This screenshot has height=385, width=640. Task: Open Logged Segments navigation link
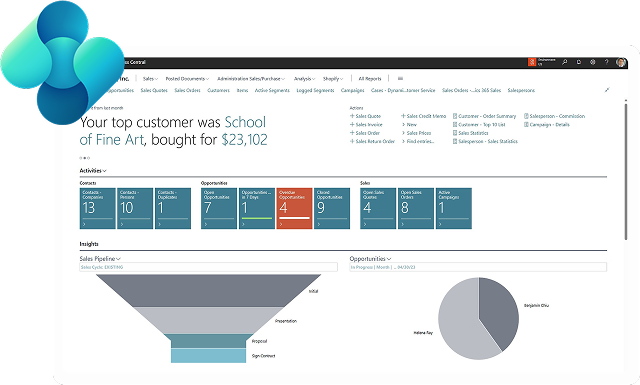pyautogui.click(x=315, y=90)
